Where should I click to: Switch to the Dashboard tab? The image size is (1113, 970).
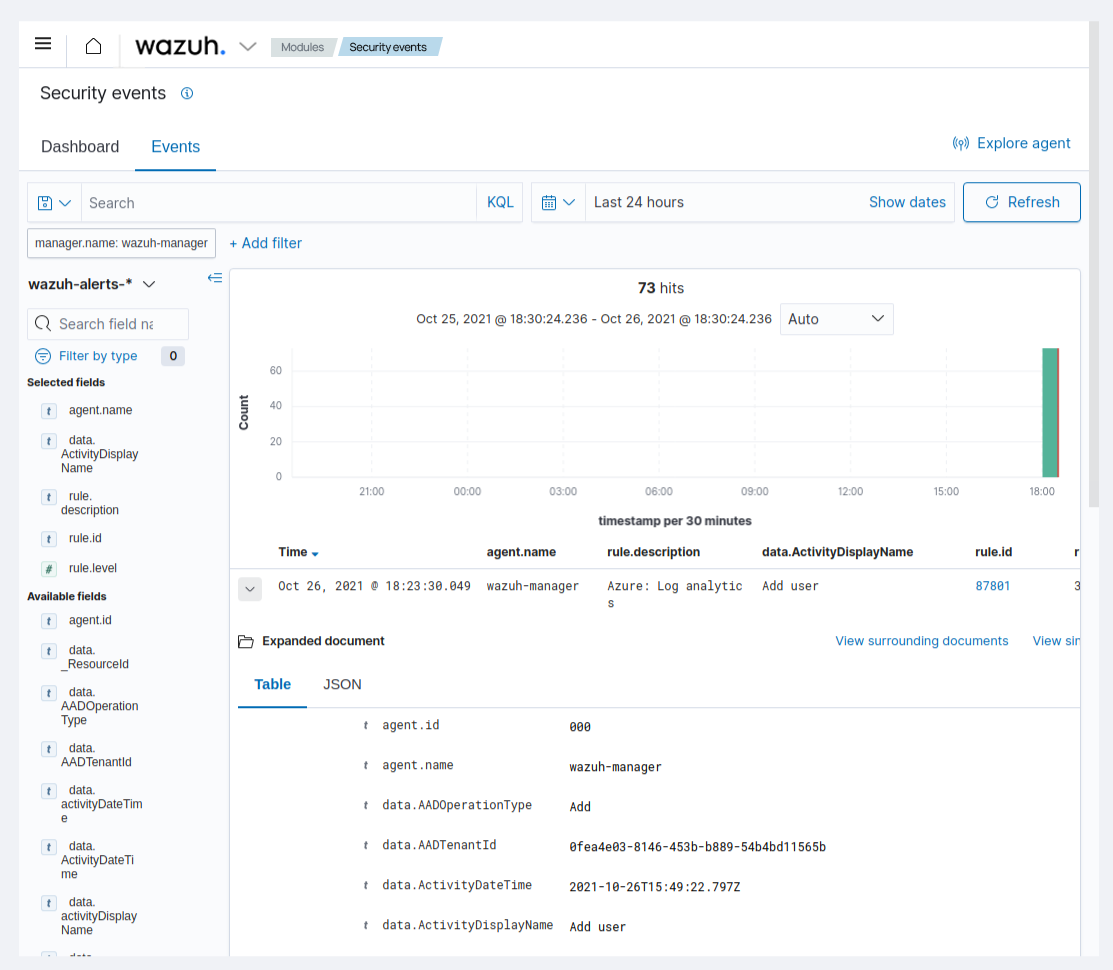(x=80, y=146)
